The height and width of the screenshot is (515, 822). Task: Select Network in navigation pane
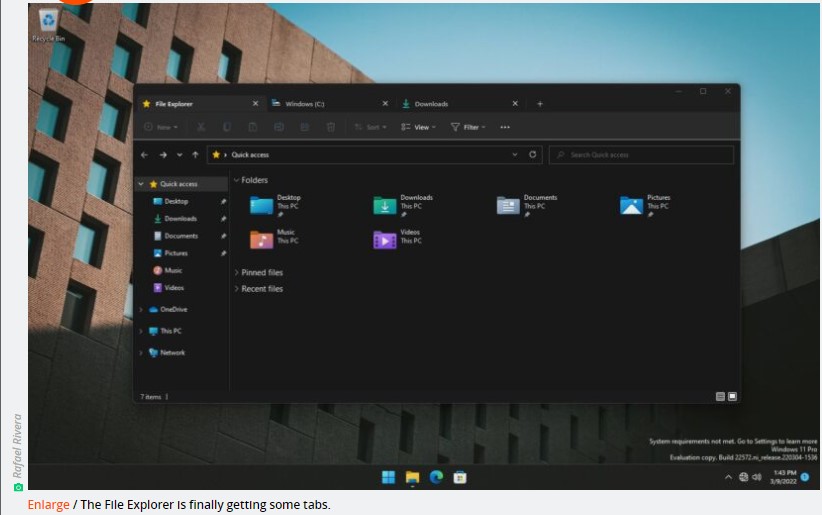click(x=167, y=352)
